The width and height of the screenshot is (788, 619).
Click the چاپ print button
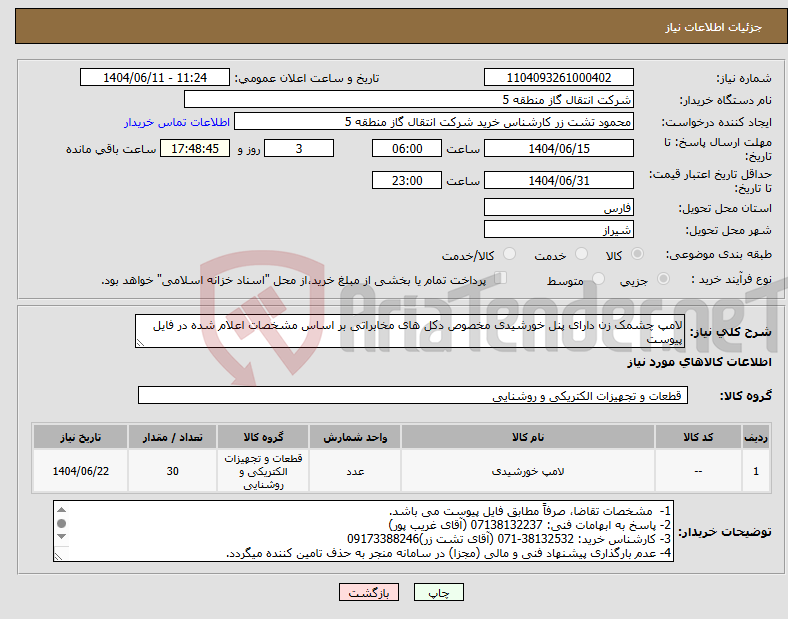[439, 592]
